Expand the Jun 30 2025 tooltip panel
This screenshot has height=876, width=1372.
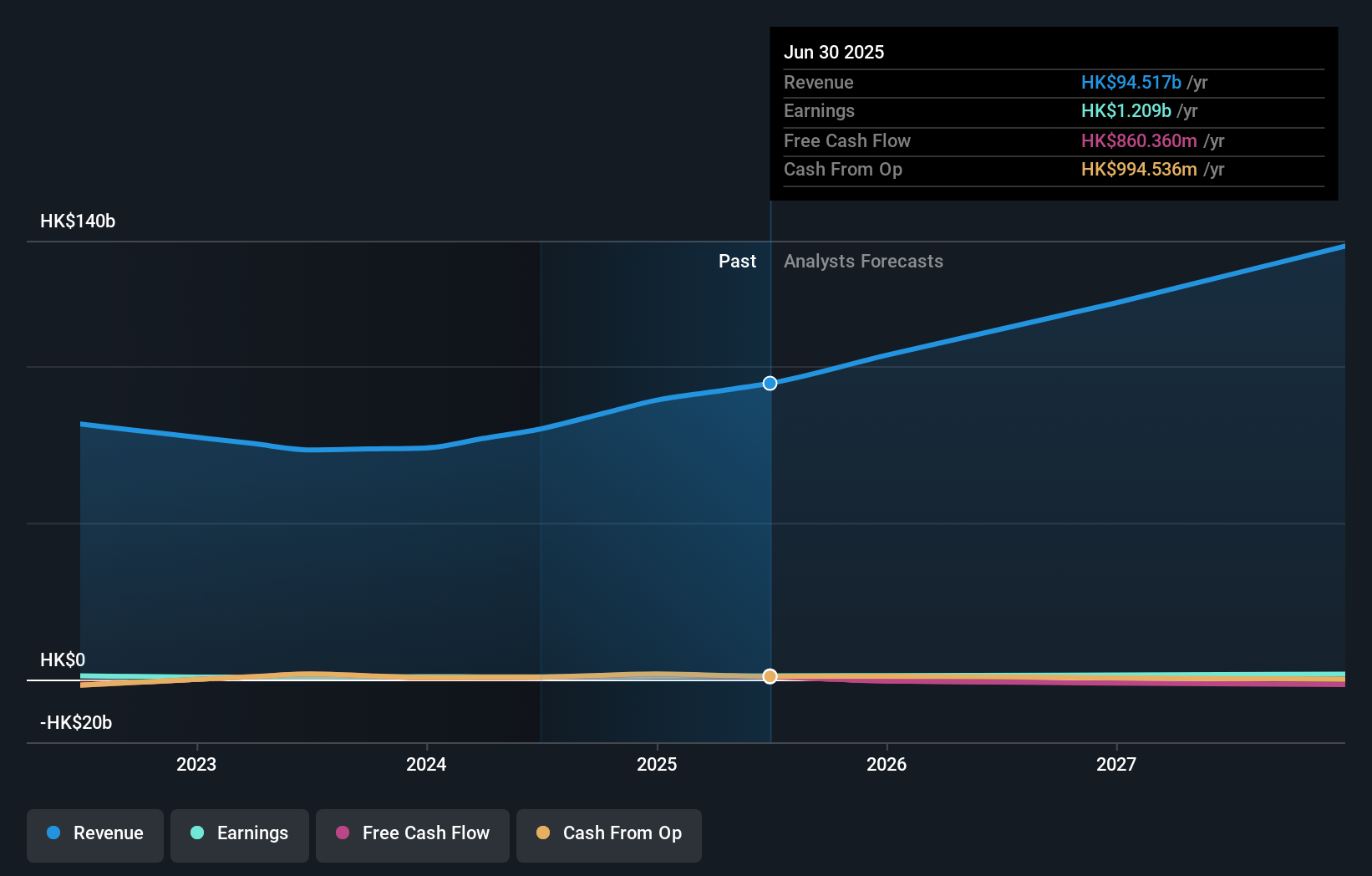(x=1054, y=113)
